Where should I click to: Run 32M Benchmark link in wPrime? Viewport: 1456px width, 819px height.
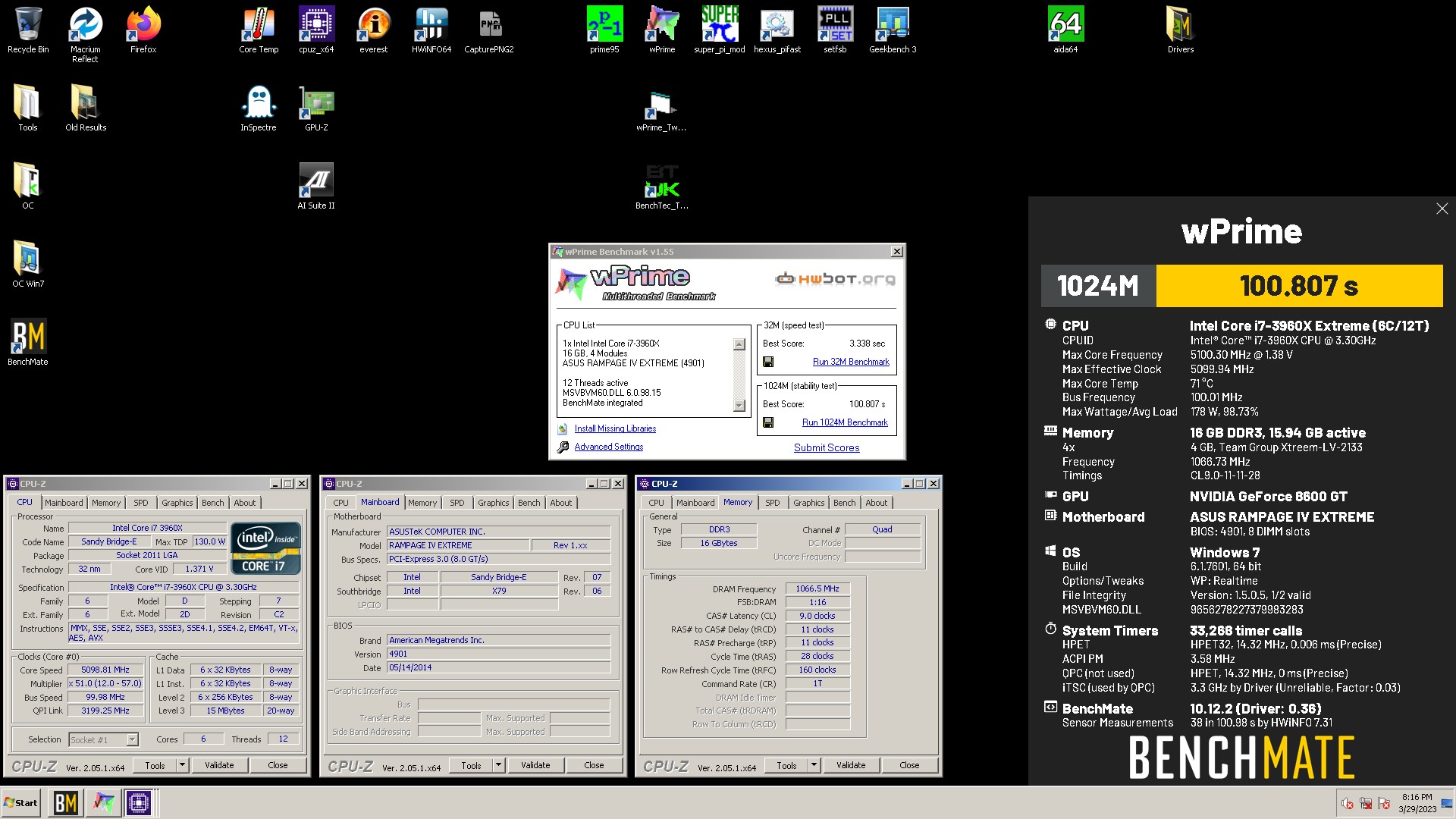coord(851,362)
